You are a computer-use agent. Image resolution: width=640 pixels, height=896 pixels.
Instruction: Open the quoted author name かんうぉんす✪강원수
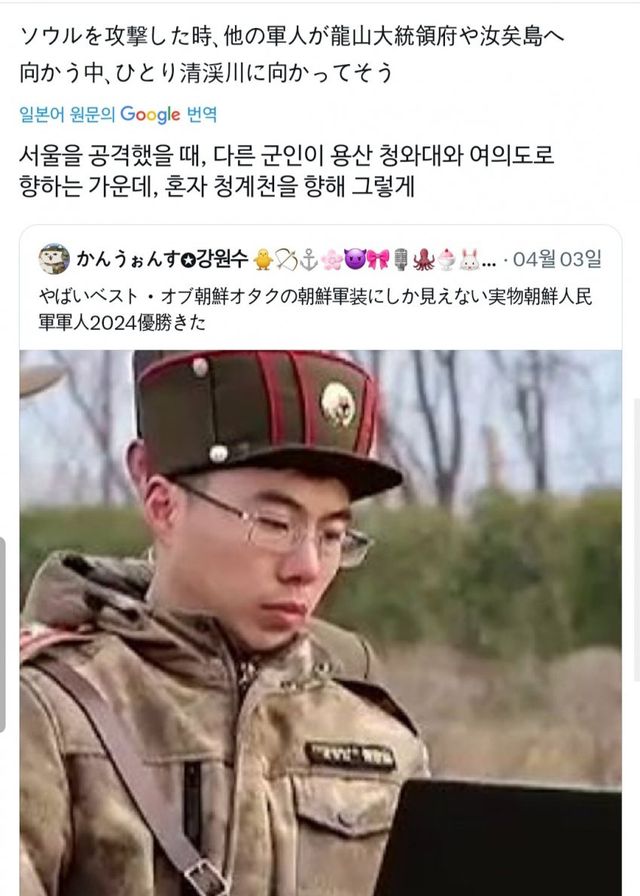tap(162, 259)
